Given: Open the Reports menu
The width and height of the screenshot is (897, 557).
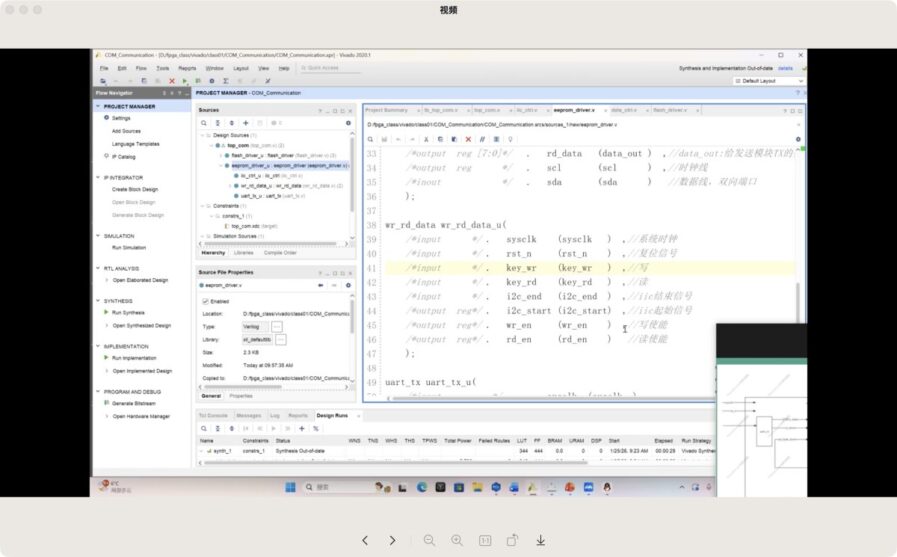Looking at the screenshot, I should (x=187, y=68).
